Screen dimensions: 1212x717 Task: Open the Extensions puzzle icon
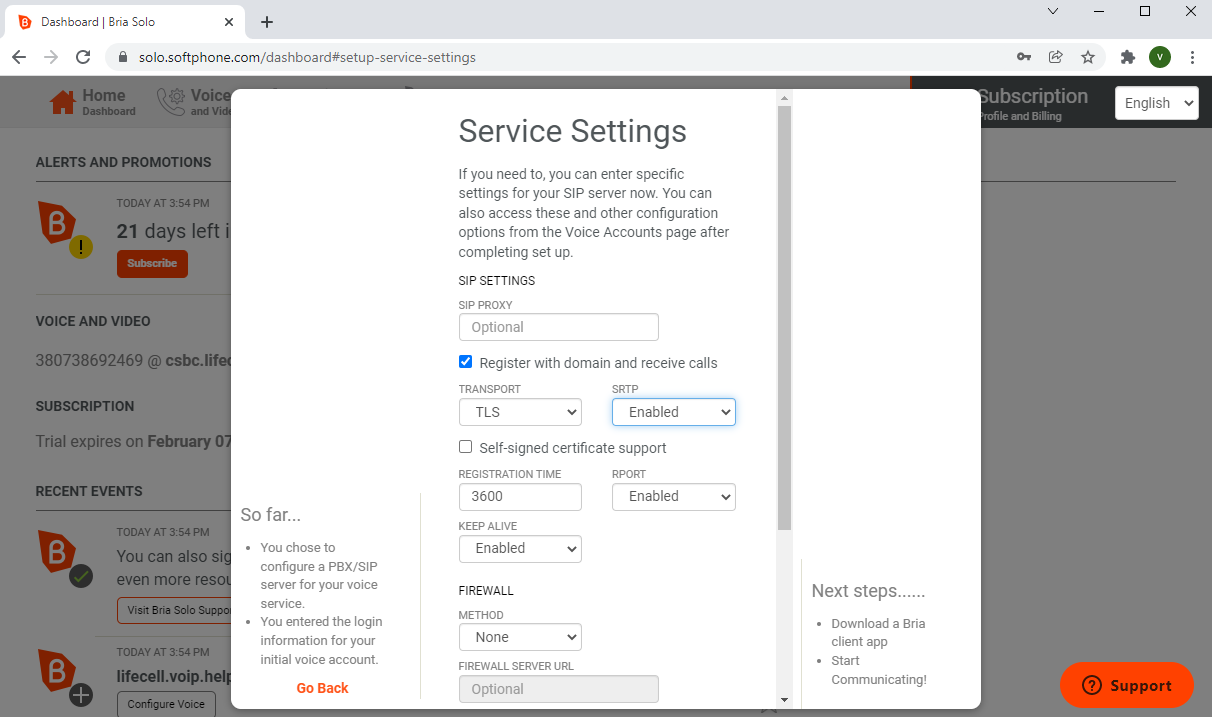1128,57
